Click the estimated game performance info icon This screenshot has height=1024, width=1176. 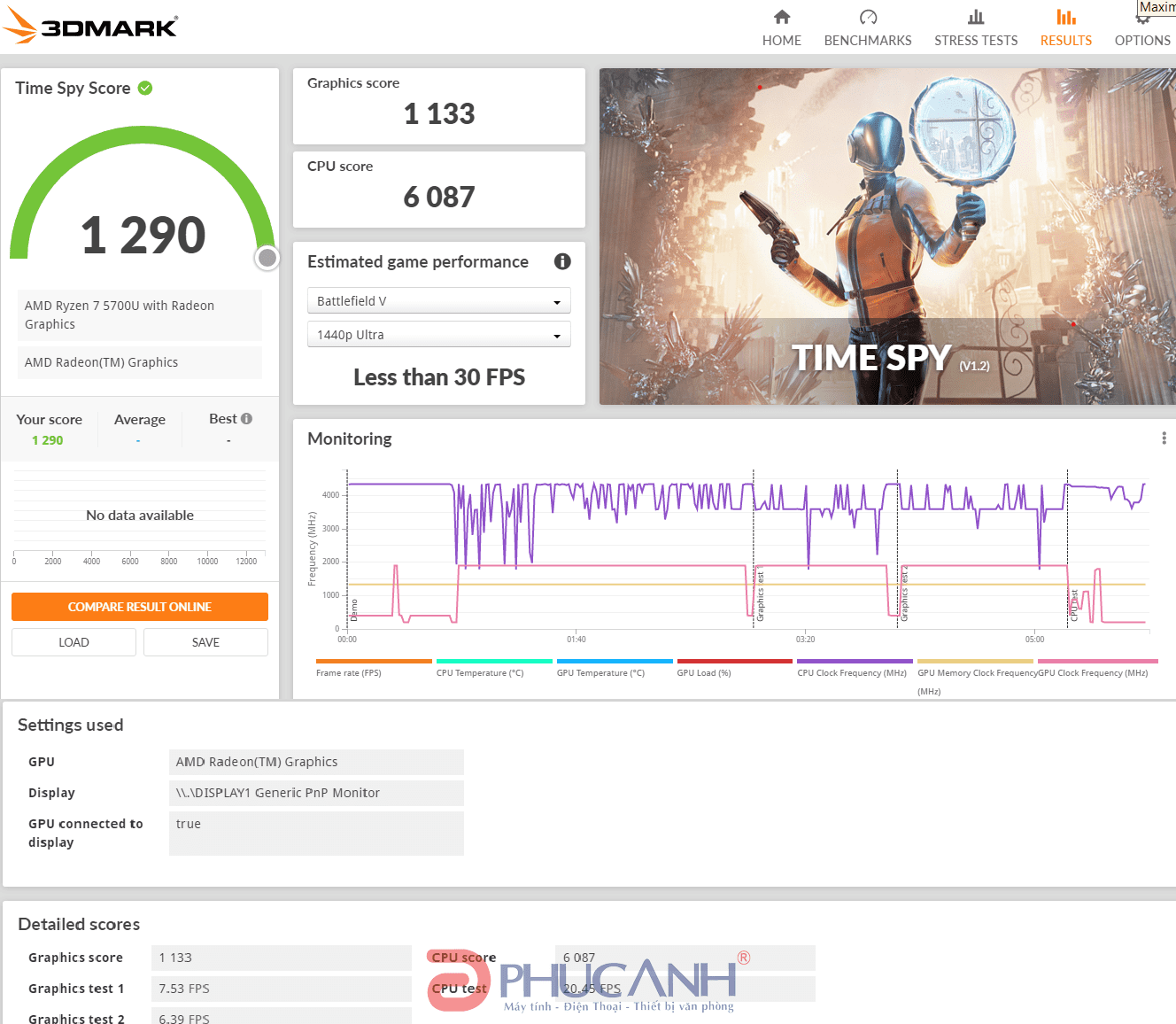[x=562, y=261]
